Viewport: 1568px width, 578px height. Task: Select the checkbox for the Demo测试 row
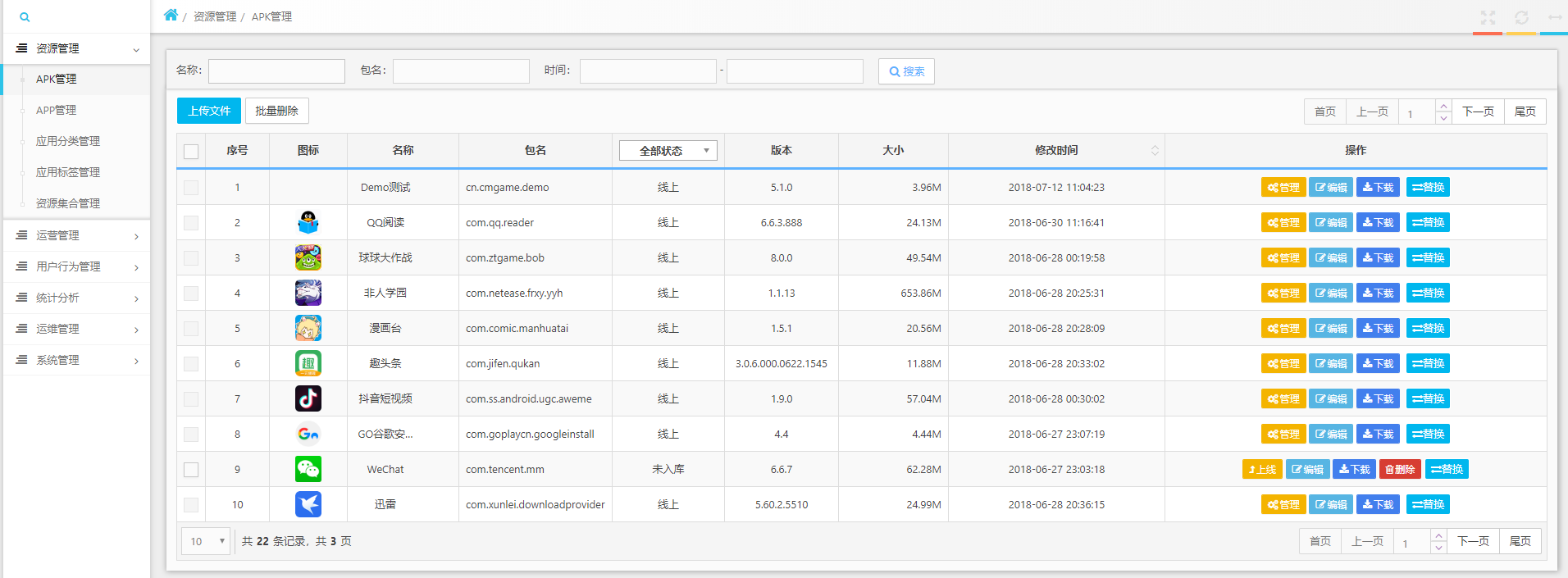click(x=191, y=188)
